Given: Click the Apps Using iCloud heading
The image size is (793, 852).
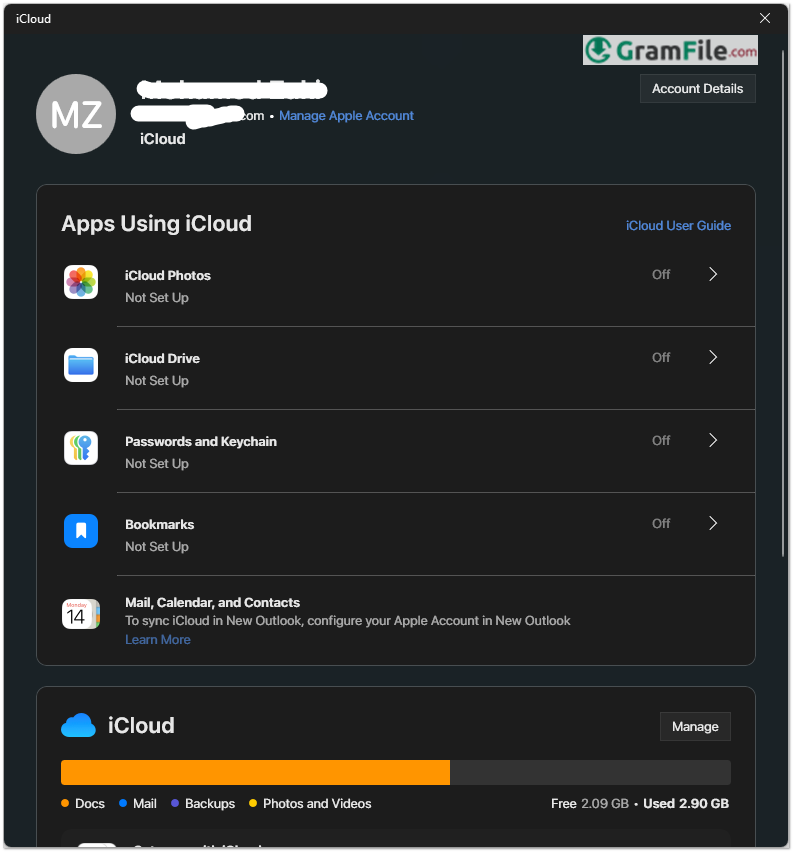Looking at the screenshot, I should 157,224.
